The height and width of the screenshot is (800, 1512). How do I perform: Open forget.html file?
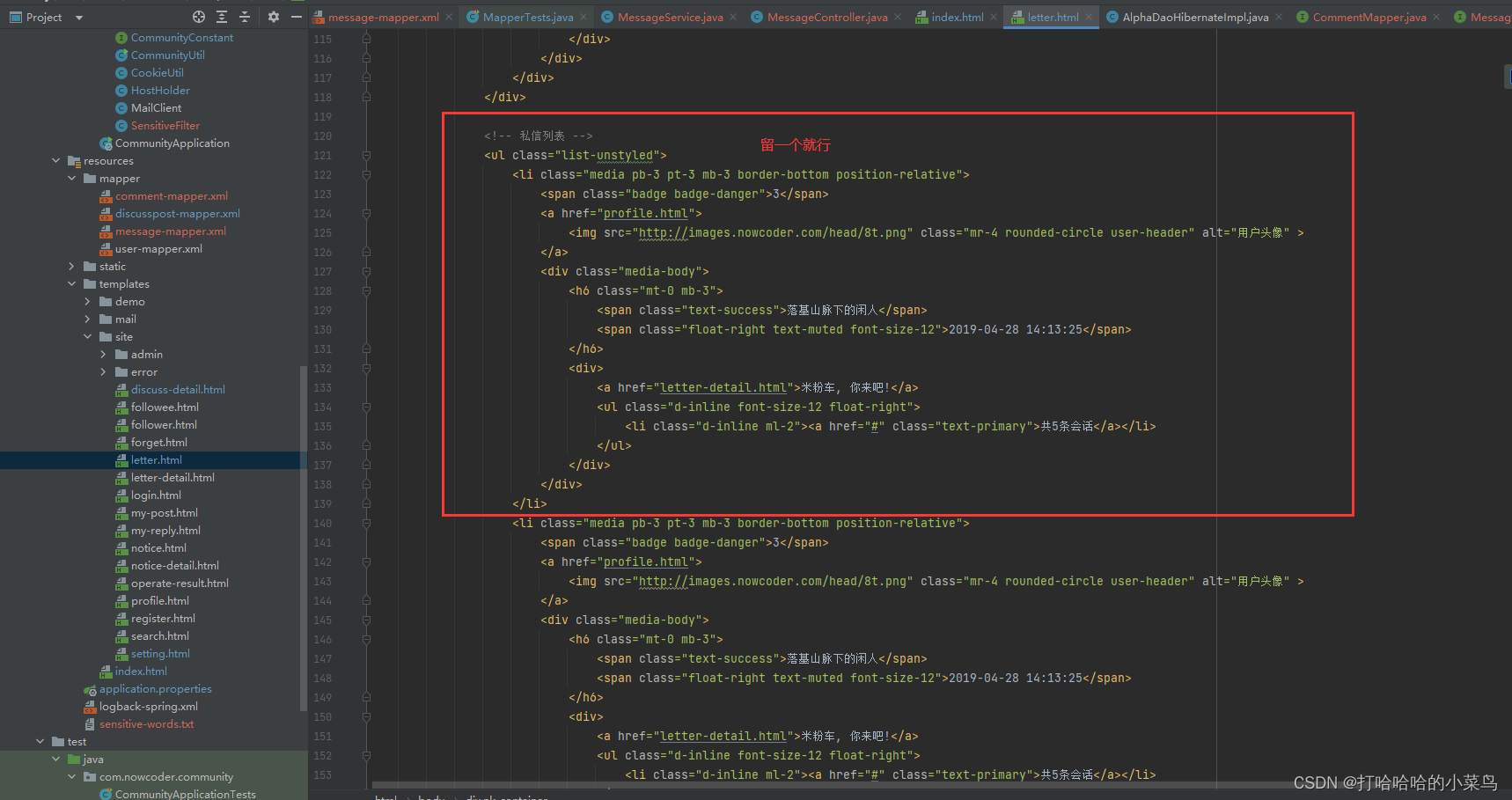tap(158, 442)
